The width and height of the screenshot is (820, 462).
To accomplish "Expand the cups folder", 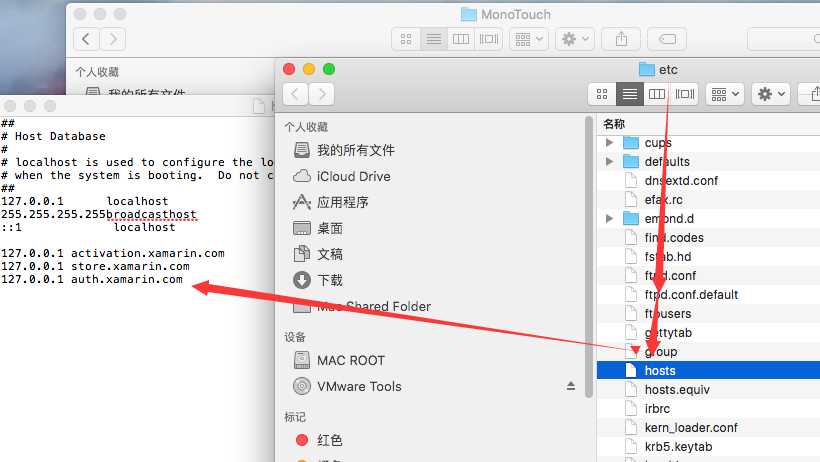I will pos(609,142).
